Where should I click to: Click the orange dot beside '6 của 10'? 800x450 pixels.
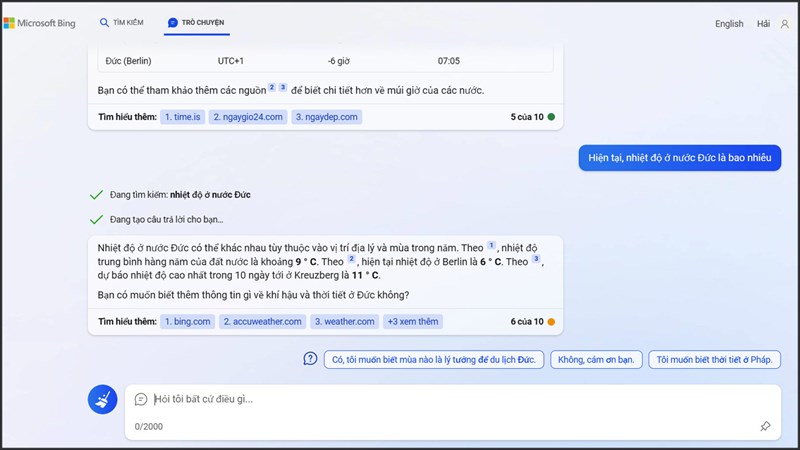[551, 322]
